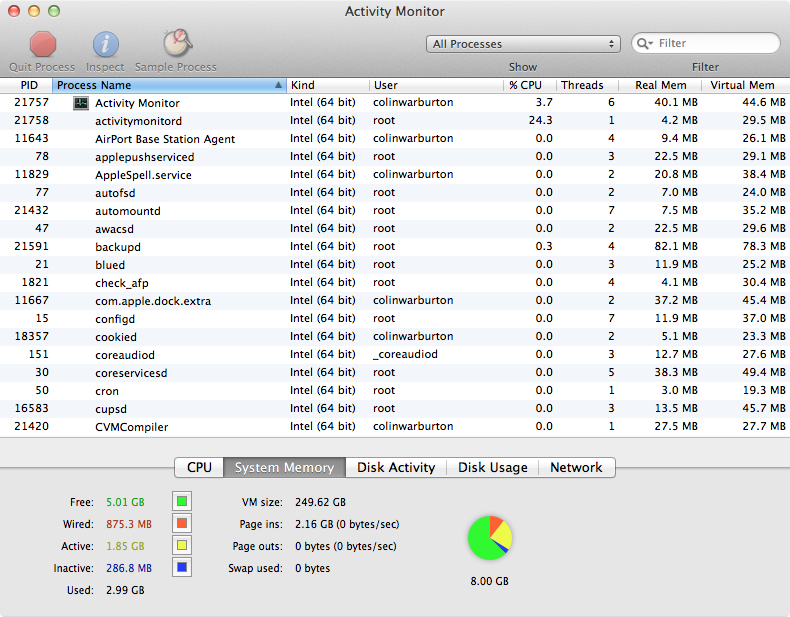Screen dimensions: 790x617
Task: Select the backupd process row
Action: [x=395, y=247]
